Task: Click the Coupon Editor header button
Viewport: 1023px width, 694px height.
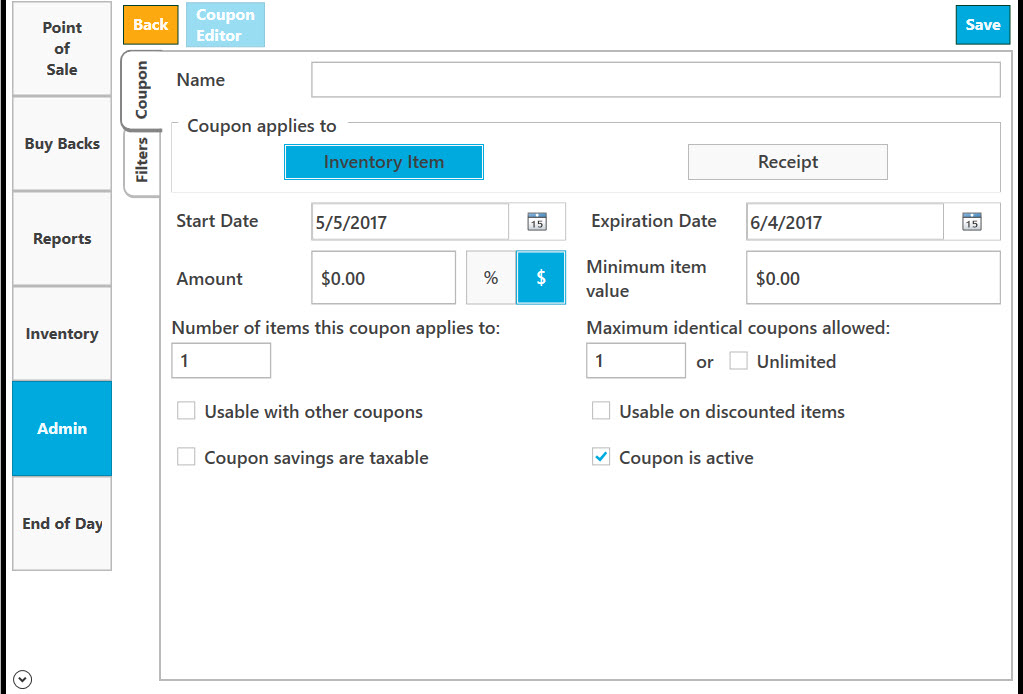Action: click(x=225, y=25)
